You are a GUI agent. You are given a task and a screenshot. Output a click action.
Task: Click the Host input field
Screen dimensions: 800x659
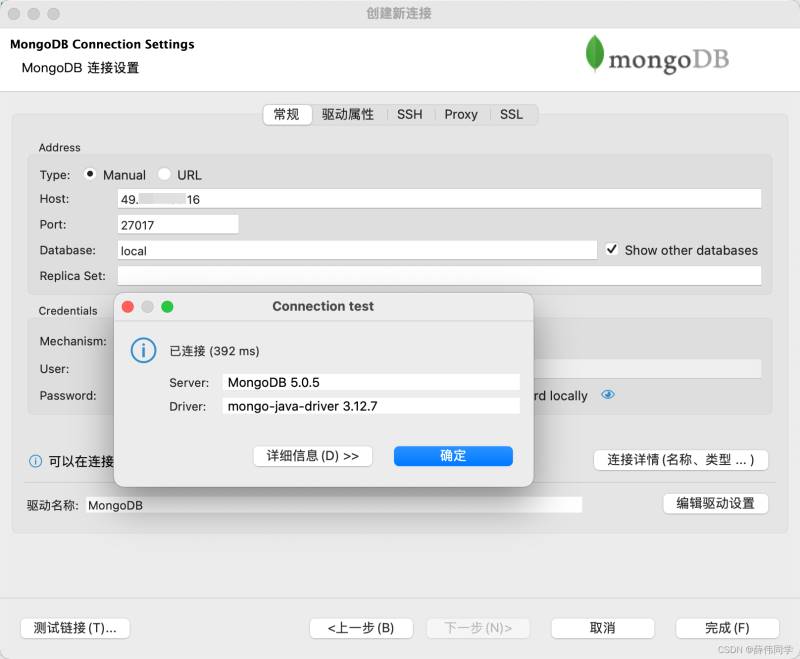(x=439, y=199)
